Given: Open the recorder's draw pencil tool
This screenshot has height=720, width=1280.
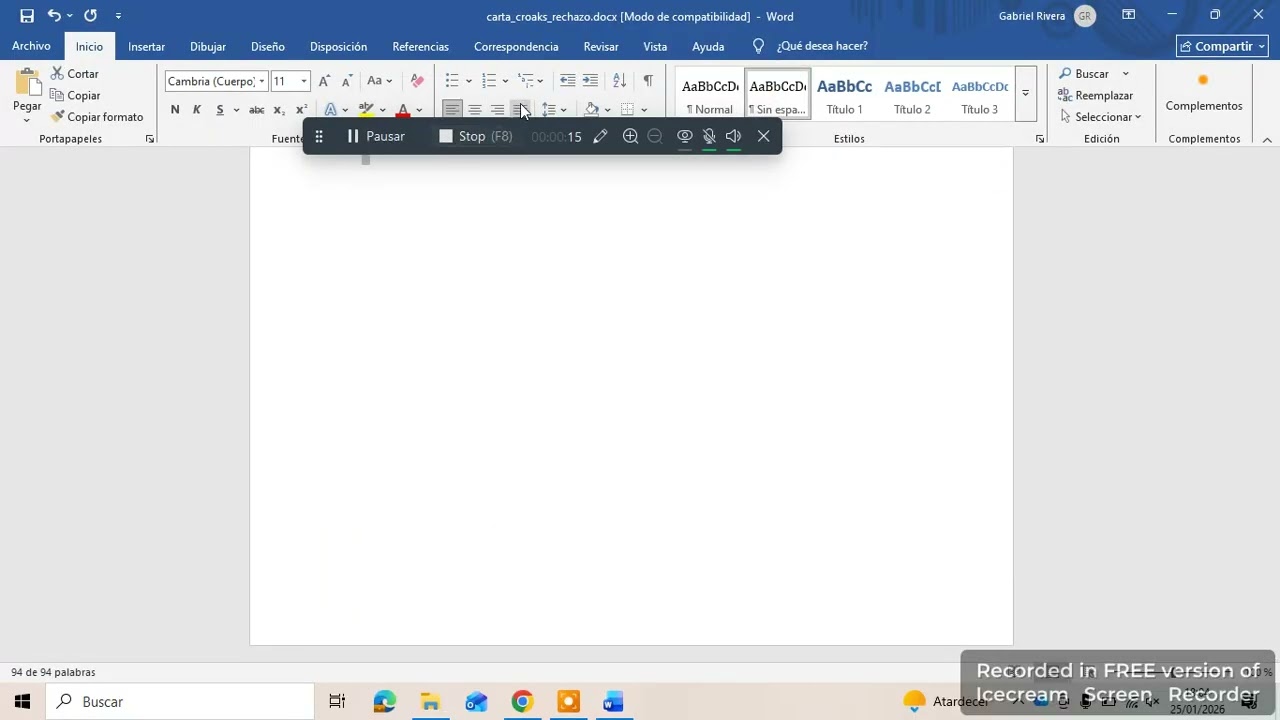Looking at the screenshot, I should click(x=600, y=136).
